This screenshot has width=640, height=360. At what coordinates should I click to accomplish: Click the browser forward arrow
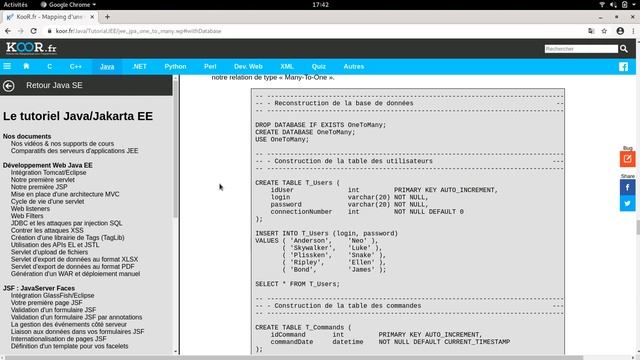point(20,31)
